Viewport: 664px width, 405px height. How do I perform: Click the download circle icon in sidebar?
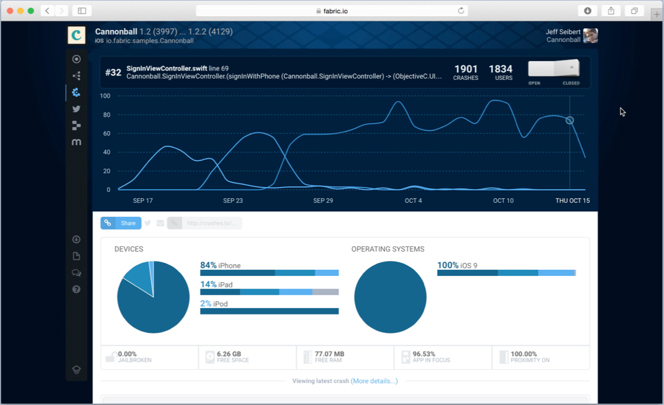pyautogui.click(x=76, y=239)
